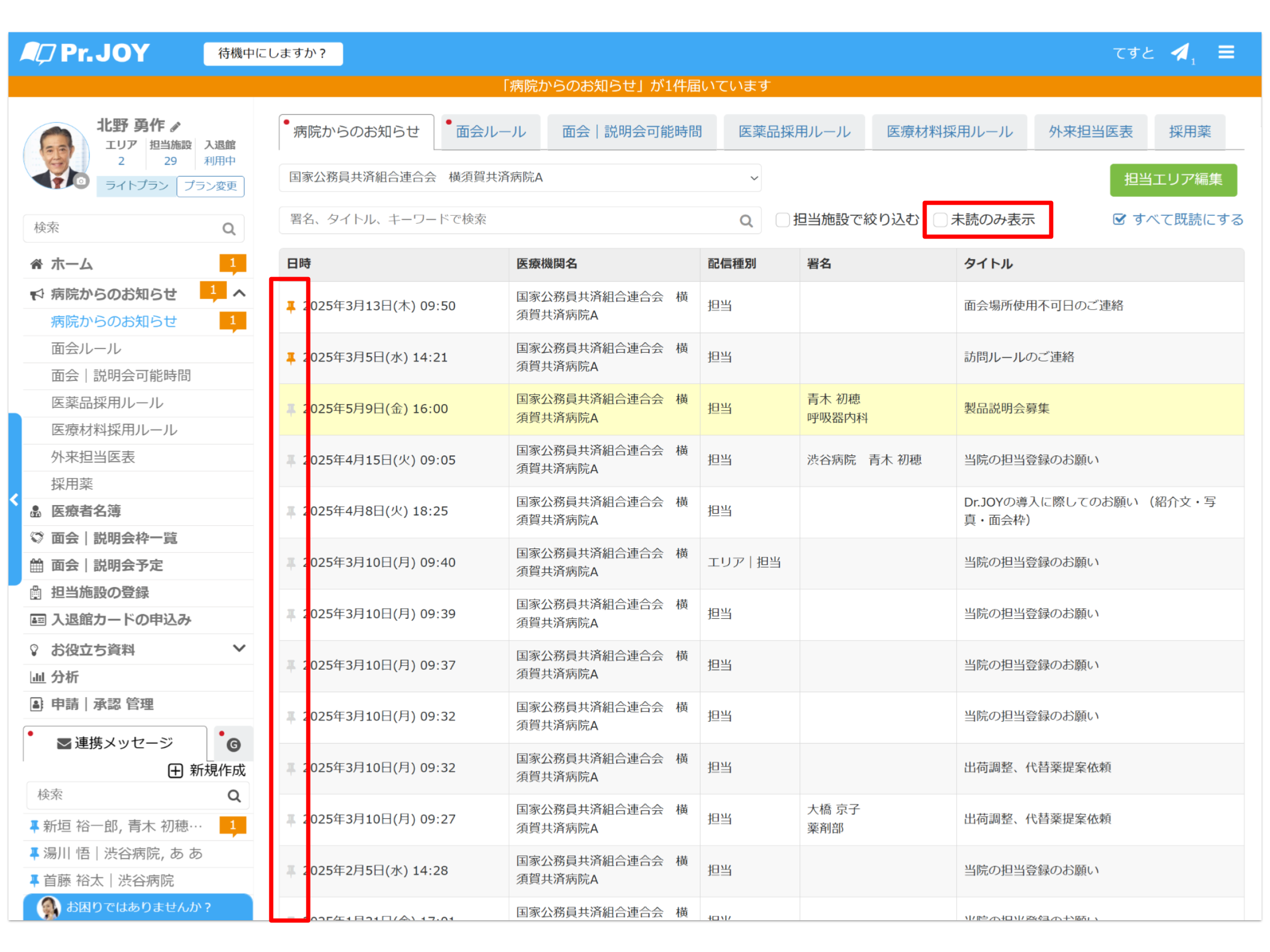Expand the お役立ち資料 sidebar section
This screenshot has width=1270, height=952.
tap(239, 648)
